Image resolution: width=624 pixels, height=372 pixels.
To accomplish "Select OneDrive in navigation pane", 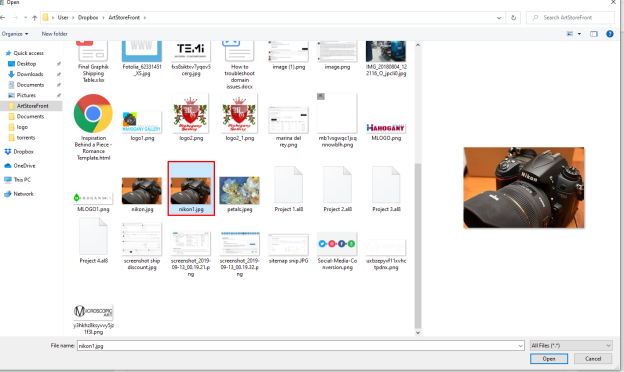I will click(24, 166).
